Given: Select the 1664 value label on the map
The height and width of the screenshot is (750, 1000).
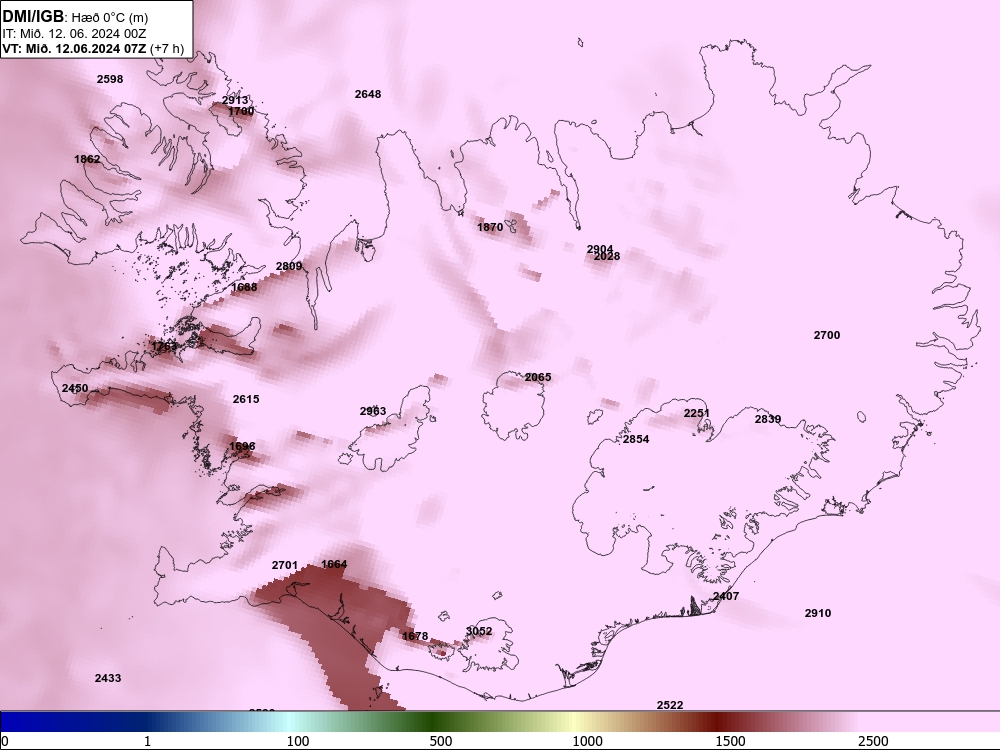Looking at the screenshot, I should [x=334, y=564].
